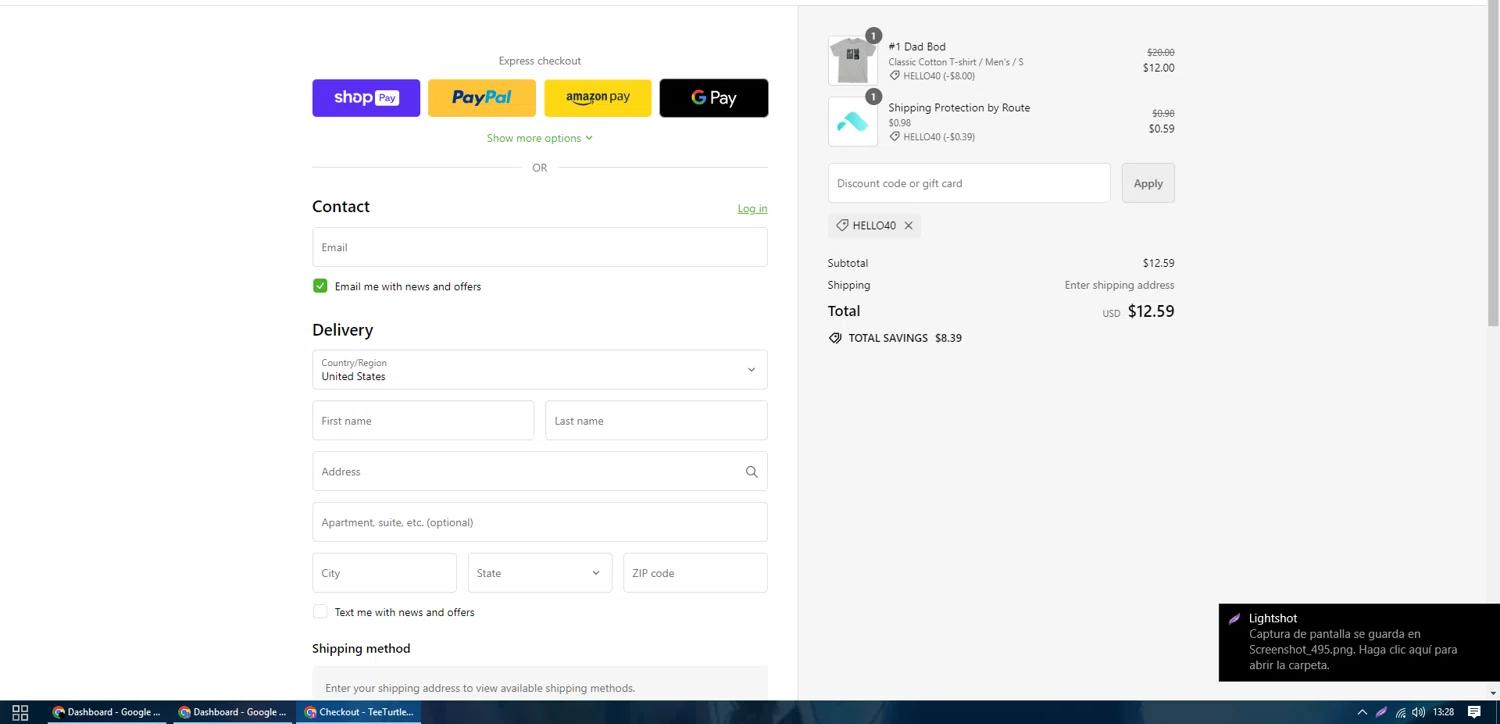
Task: Pay with the Shop Pay express button
Action: click(366, 98)
